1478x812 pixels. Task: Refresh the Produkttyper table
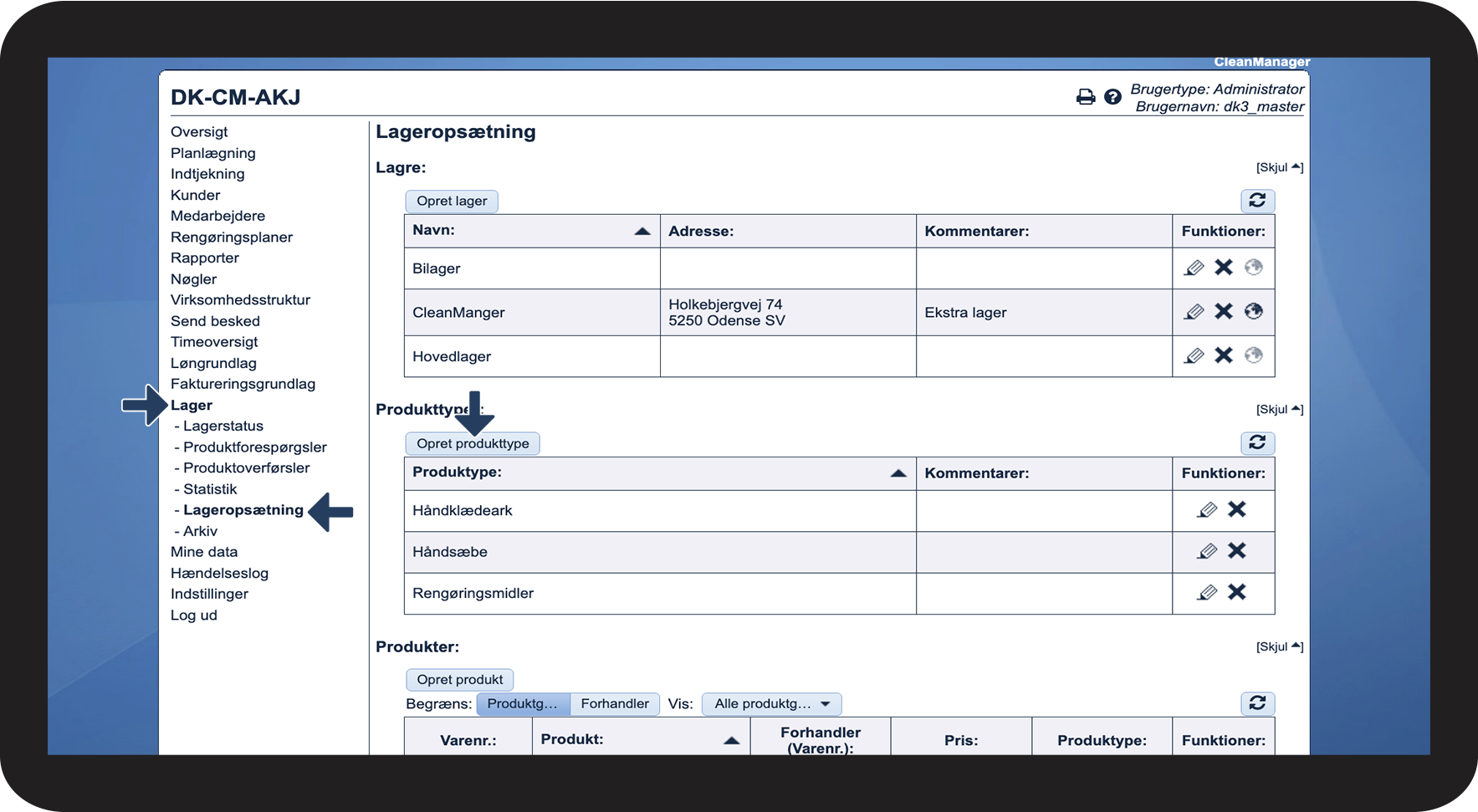coord(1256,442)
